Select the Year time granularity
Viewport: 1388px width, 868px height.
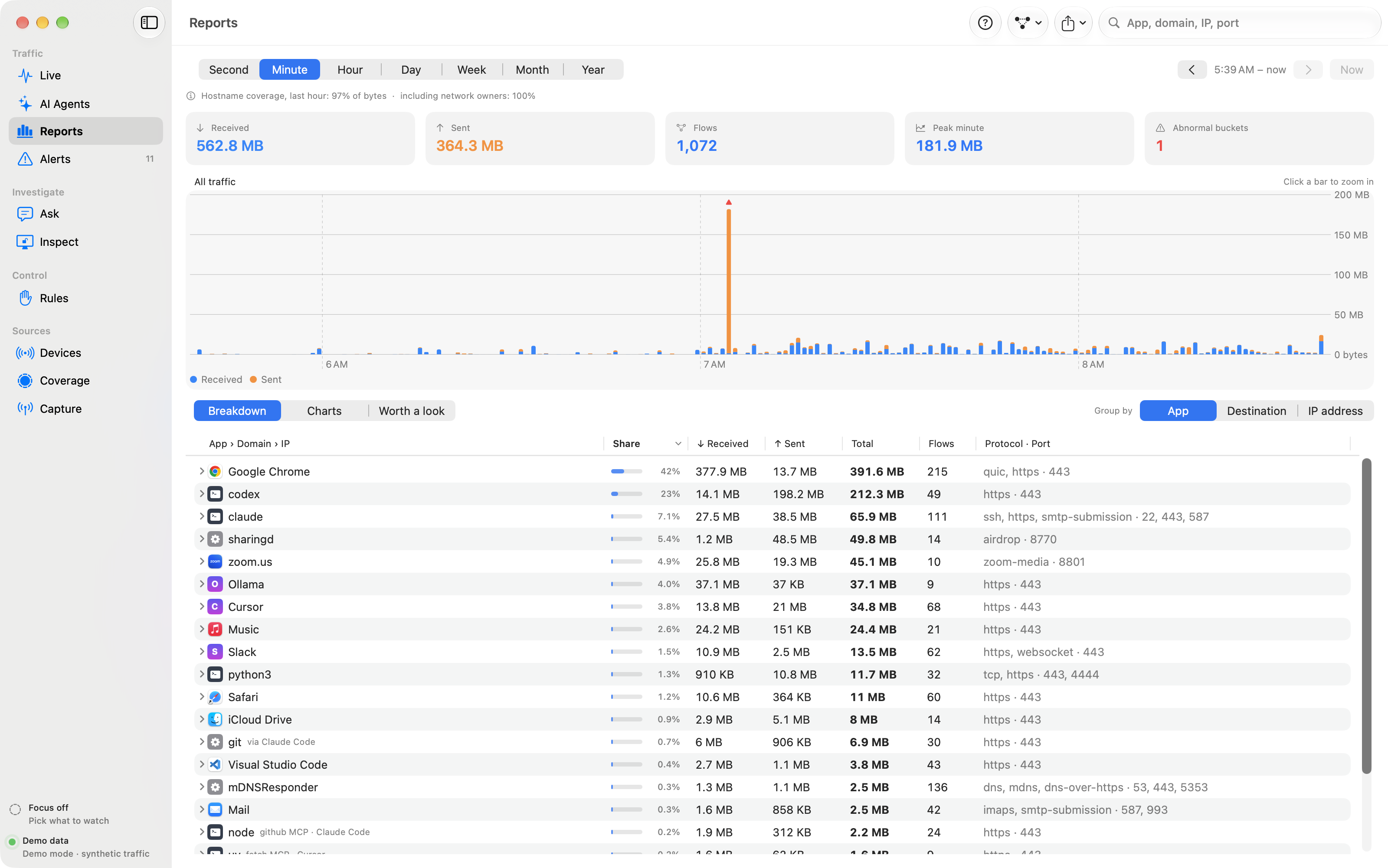pos(593,69)
